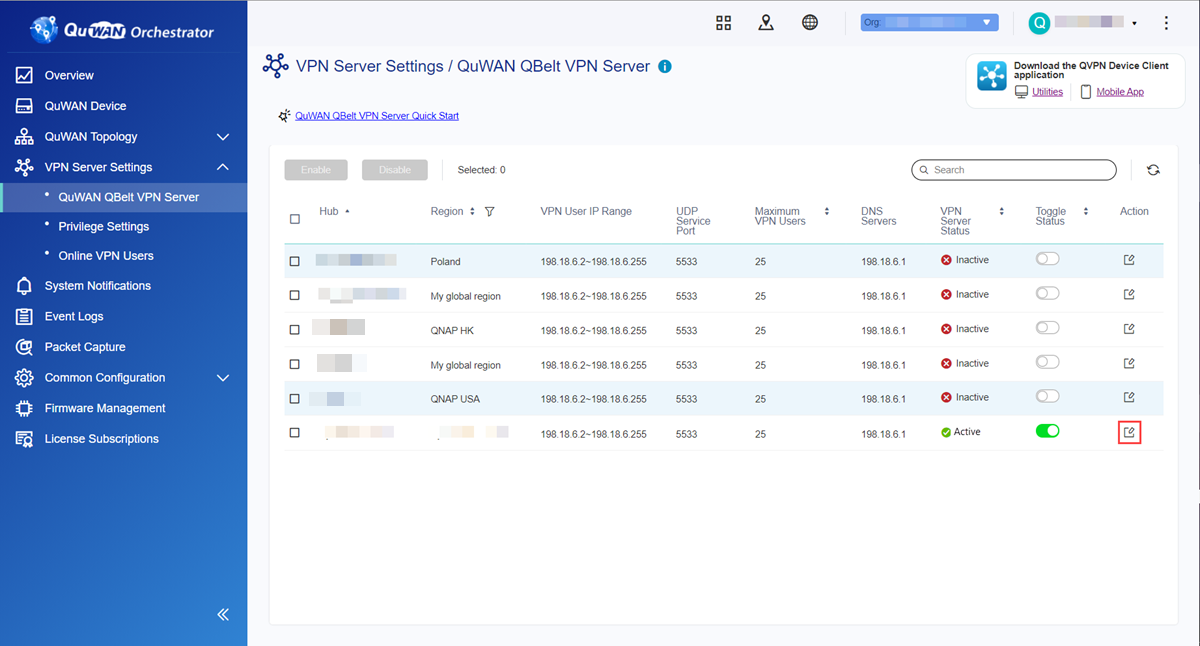1200x646 pixels.
Task: Edit the Active VPN server row
Action: click(x=1130, y=432)
